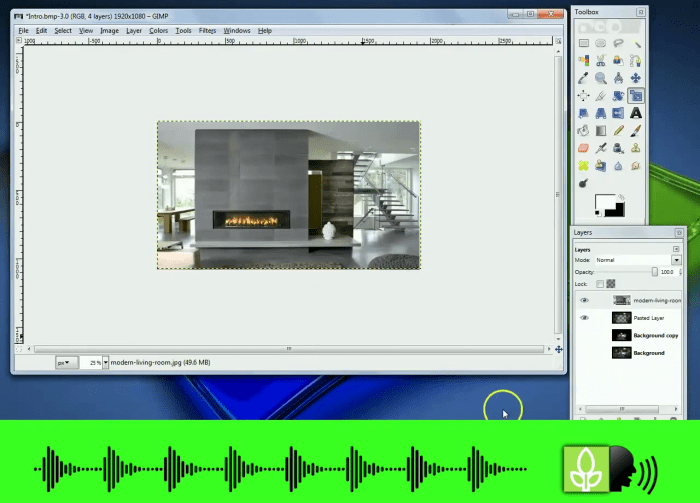This screenshot has width=700, height=503.
Task: Choose the Zoom magnifier tool
Action: coord(601,78)
